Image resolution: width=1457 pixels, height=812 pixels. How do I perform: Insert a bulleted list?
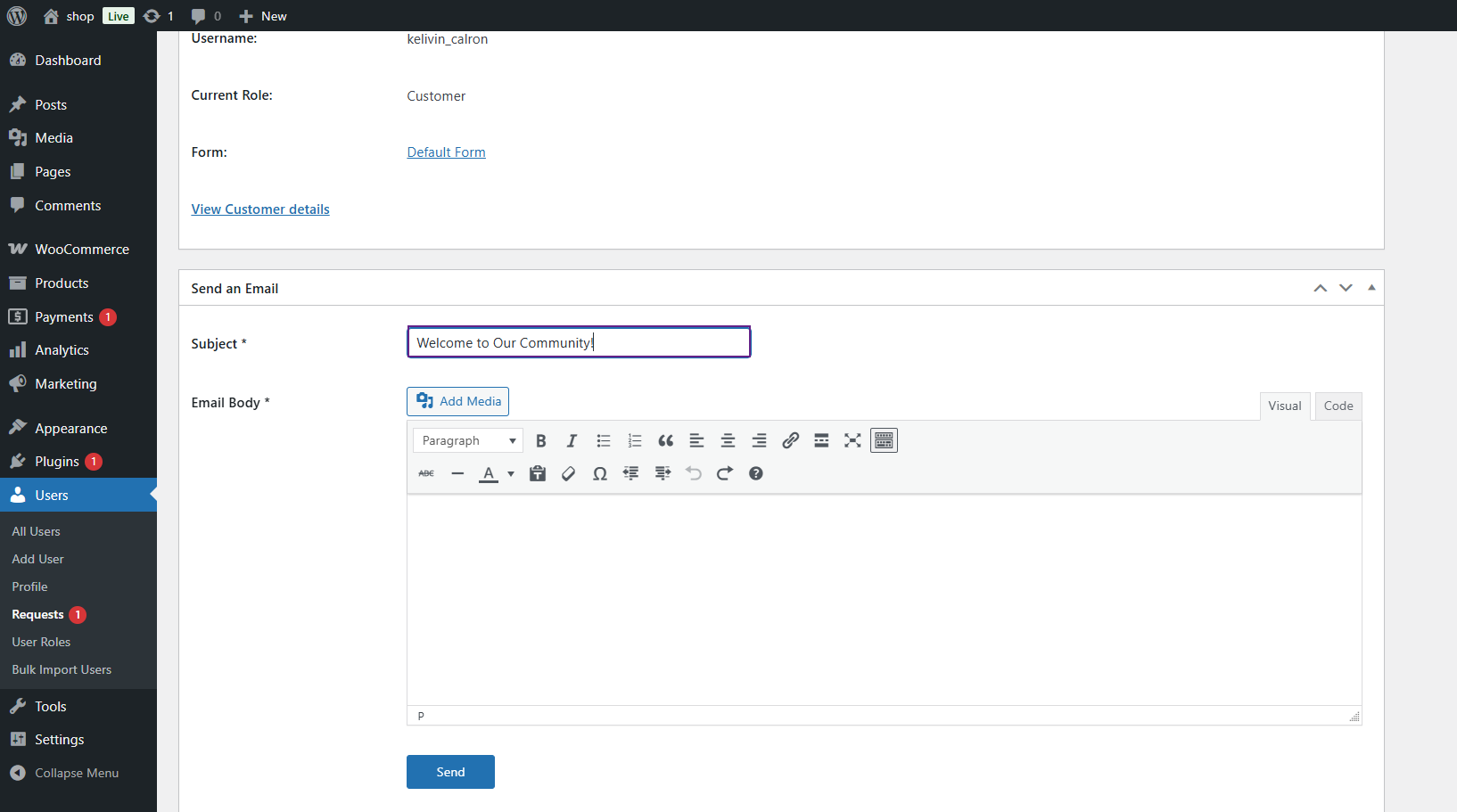coord(604,441)
